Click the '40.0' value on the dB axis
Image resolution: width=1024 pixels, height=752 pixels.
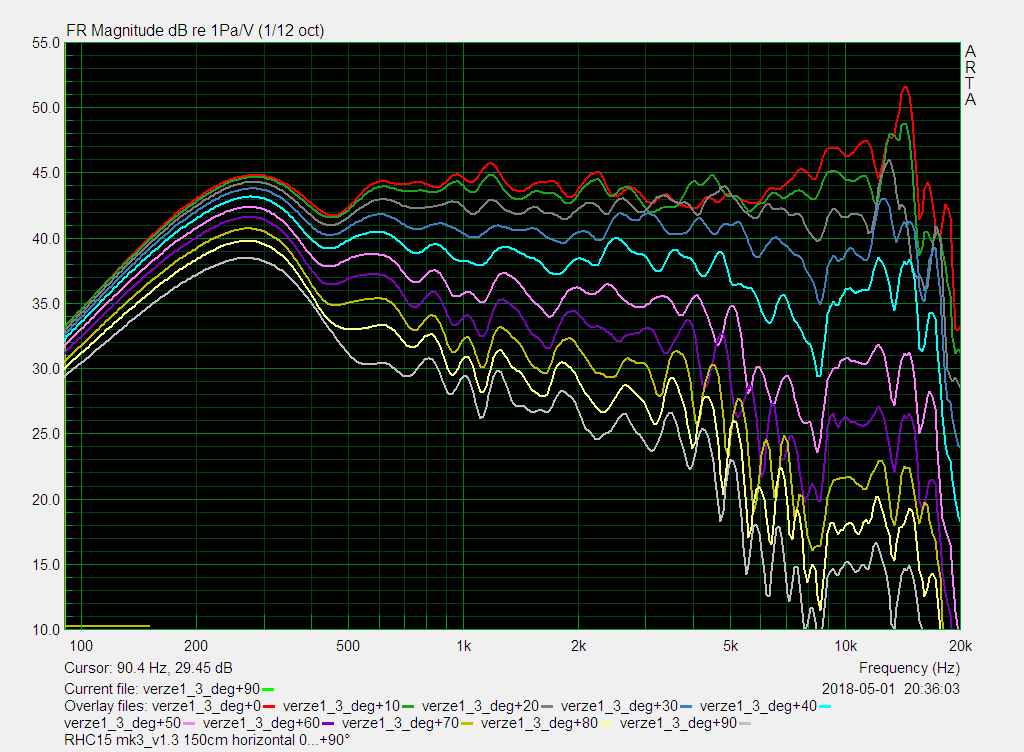coord(46,238)
